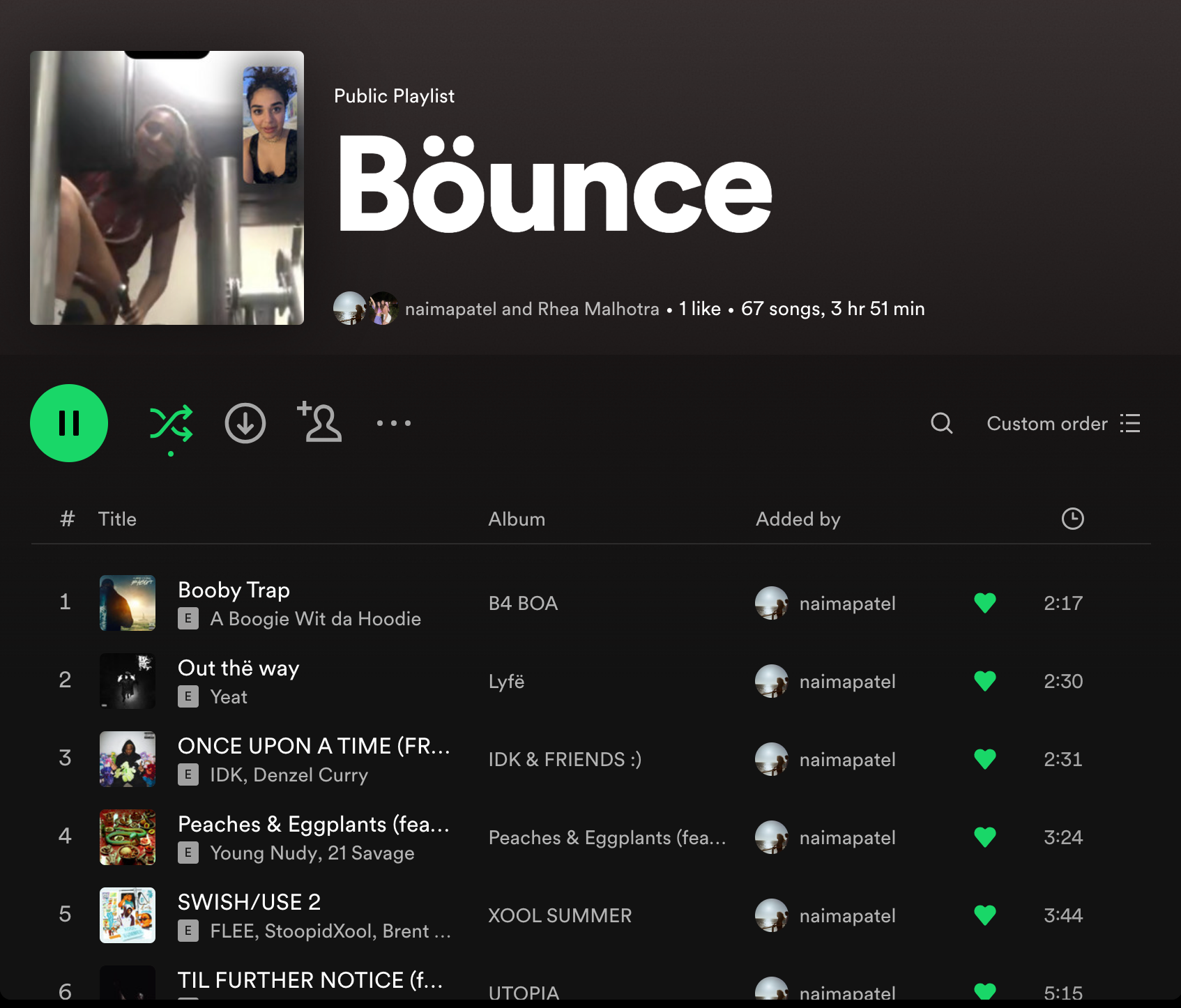The image size is (1181, 1008).
Task: Click the duration clock column icon
Action: [x=1072, y=519]
